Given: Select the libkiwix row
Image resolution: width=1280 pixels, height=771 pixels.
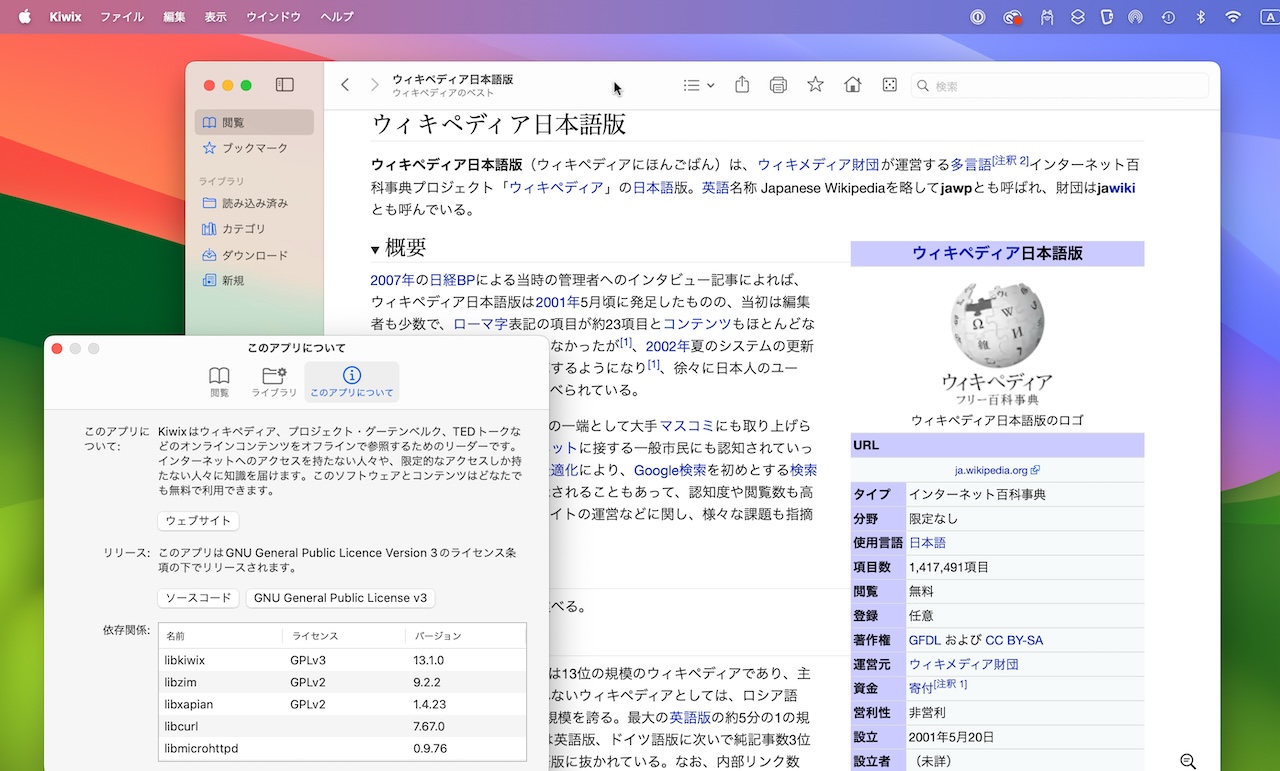Looking at the screenshot, I should tap(343, 660).
